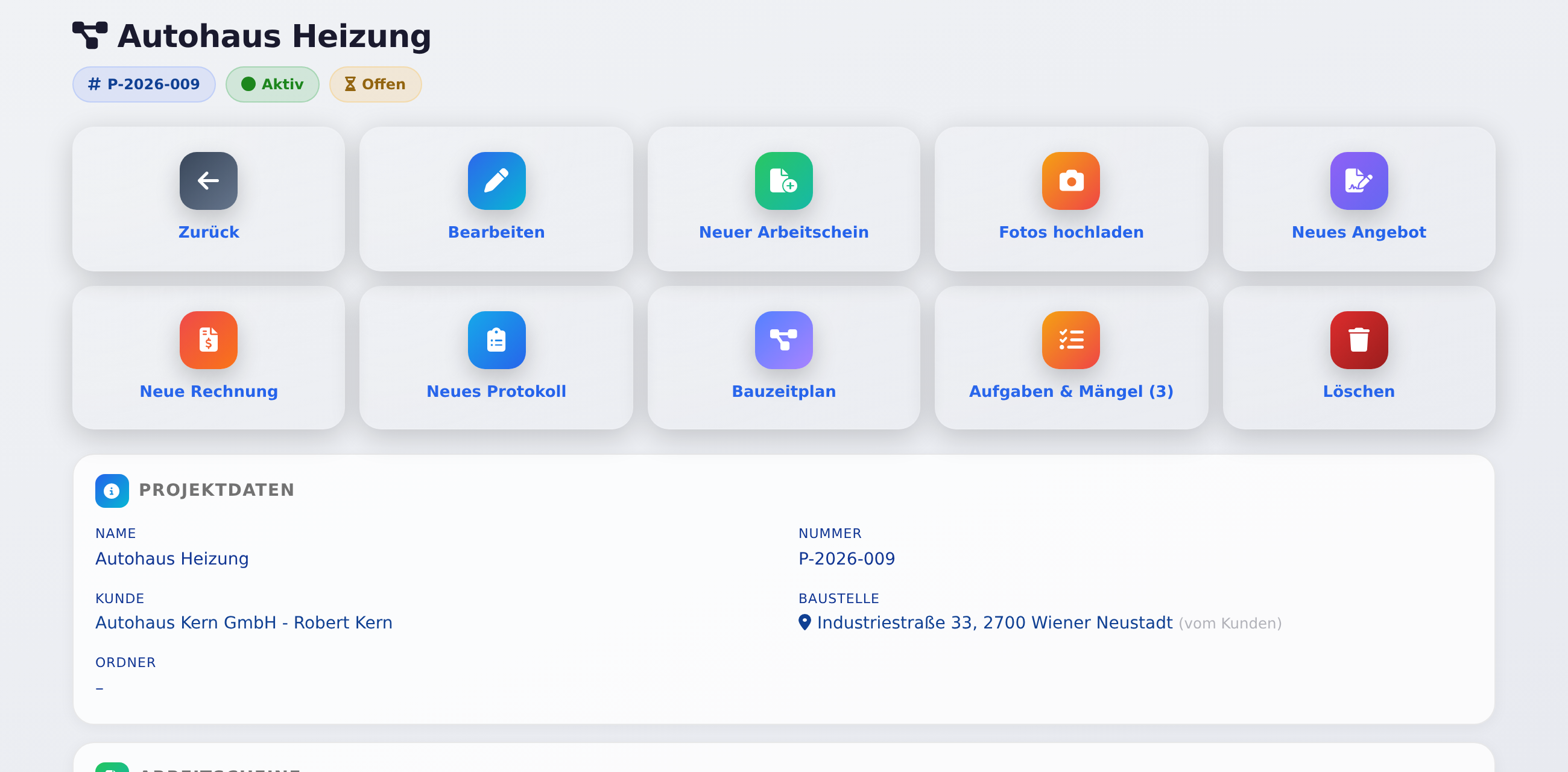1568x772 pixels.
Task: Click the Offen hourglass status badge
Action: pyautogui.click(x=375, y=84)
